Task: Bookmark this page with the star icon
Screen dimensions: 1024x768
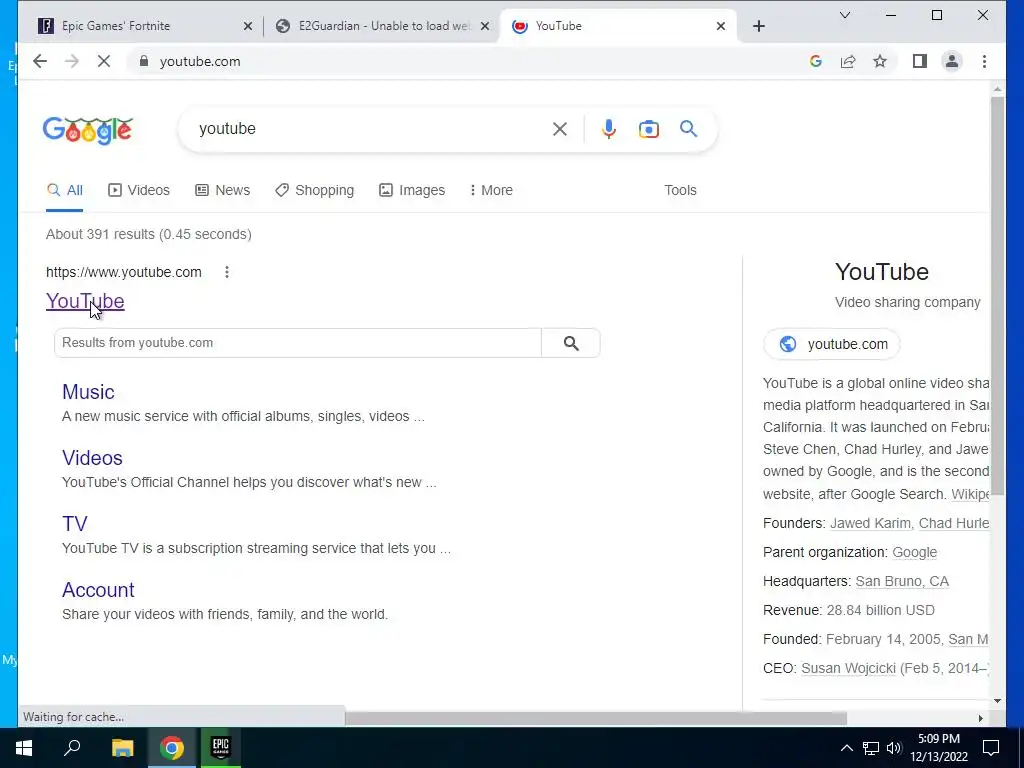Action: (x=880, y=61)
